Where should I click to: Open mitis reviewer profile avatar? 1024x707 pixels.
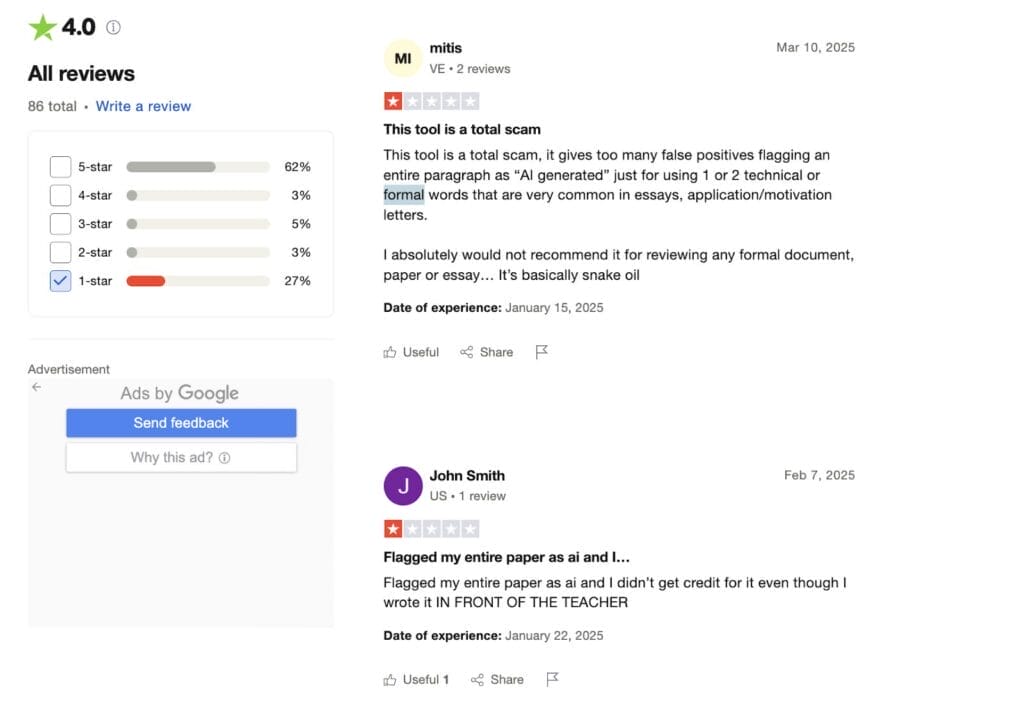pos(403,58)
